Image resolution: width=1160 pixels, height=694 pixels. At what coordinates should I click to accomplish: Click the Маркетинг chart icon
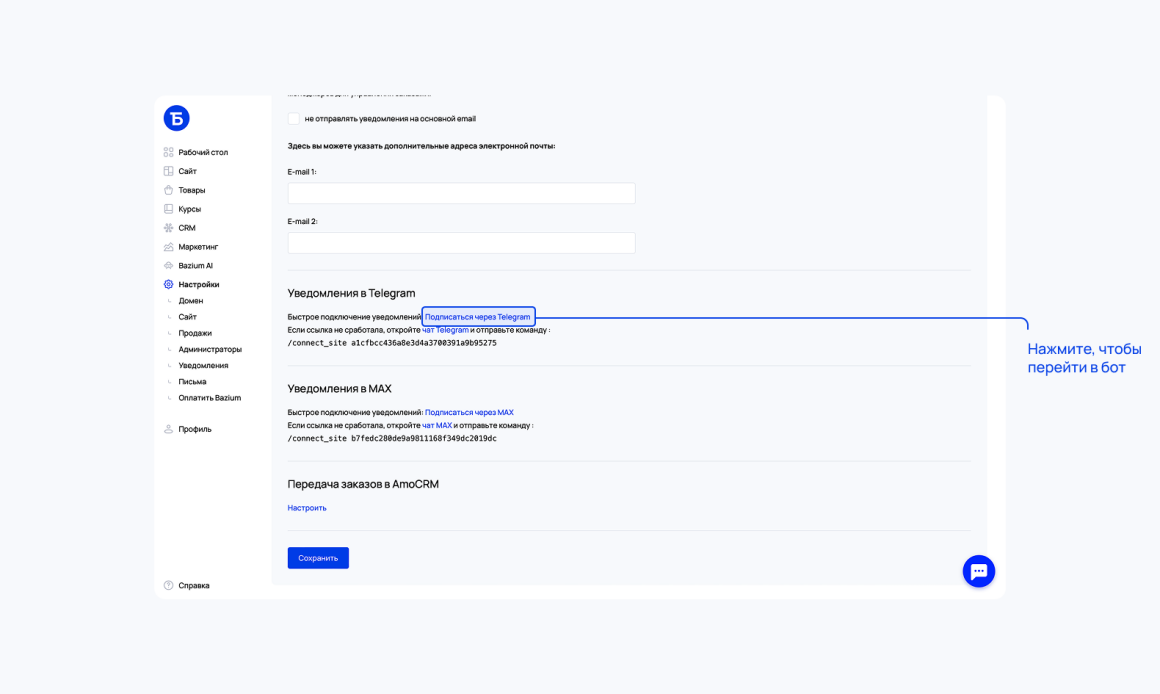click(169, 246)
